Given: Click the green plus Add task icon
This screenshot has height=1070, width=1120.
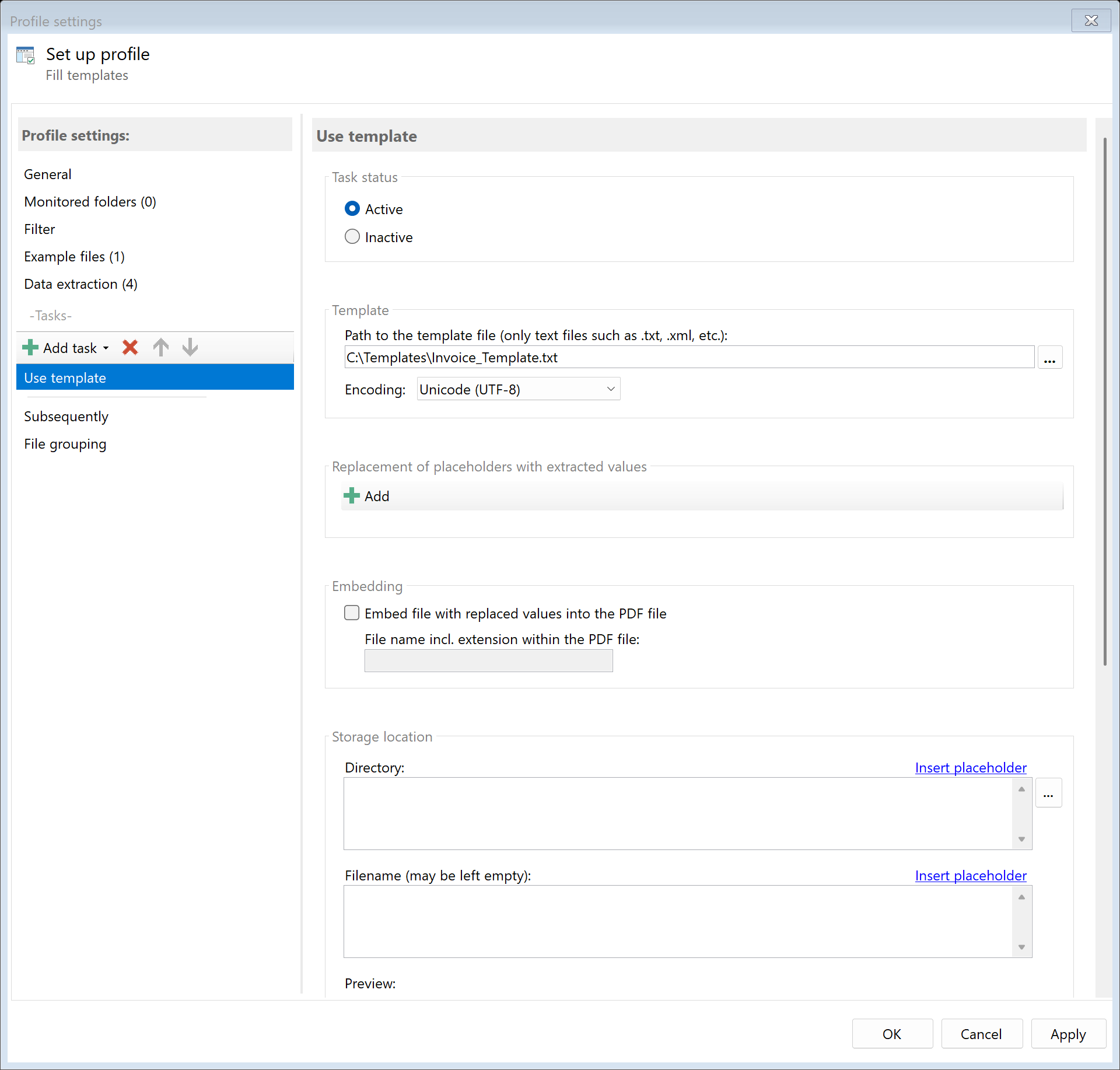Looking at the screenshot, I should pyautogui.click(x=30, y=348).
